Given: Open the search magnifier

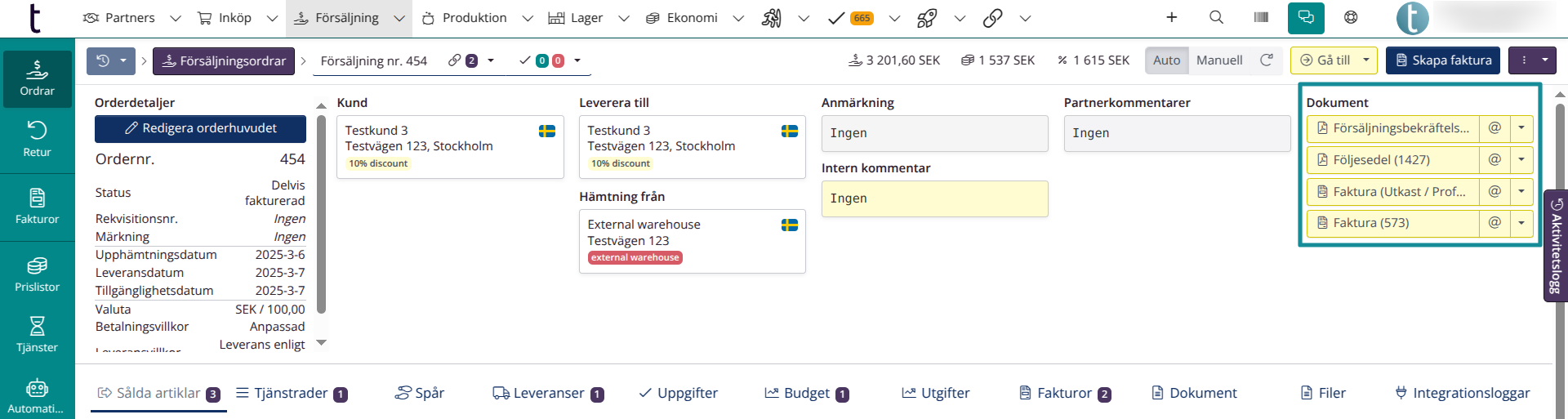Looking at the screenshot, I should point(1216,17).
